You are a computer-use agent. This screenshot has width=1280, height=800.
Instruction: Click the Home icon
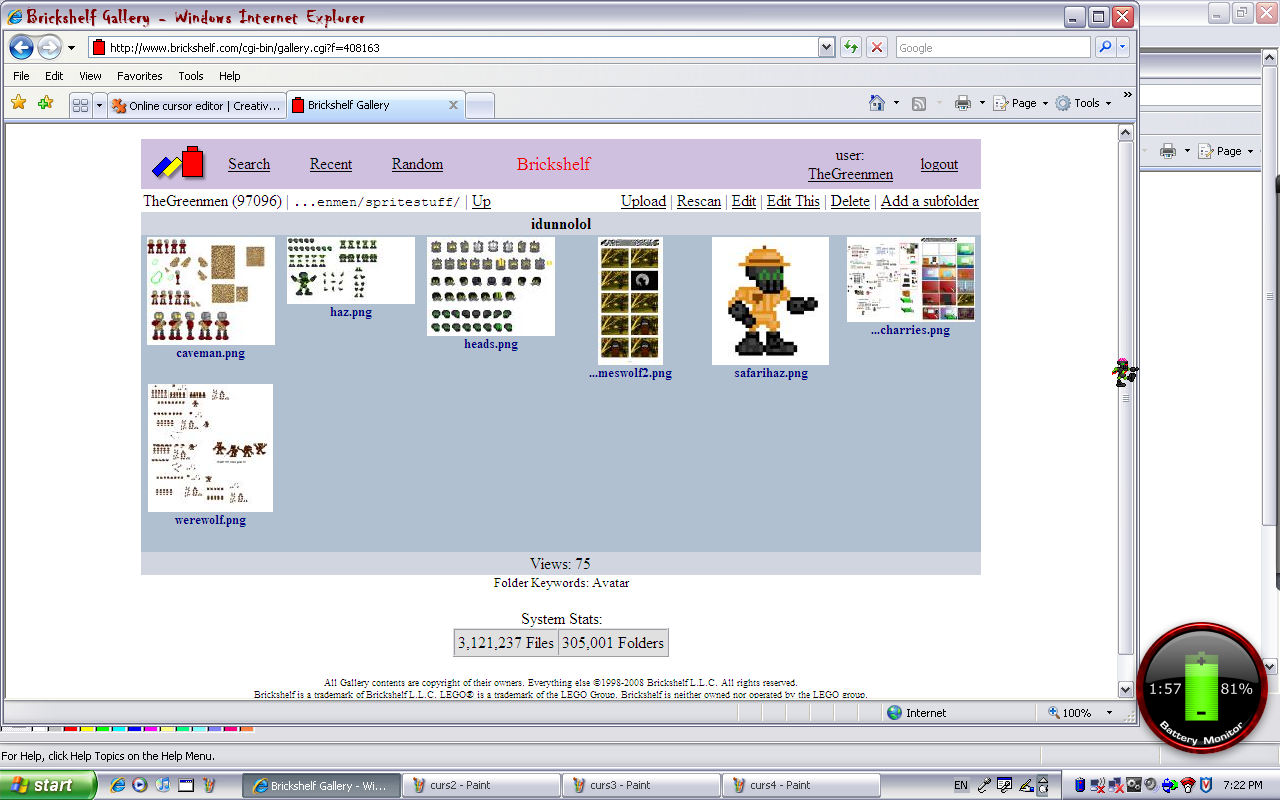[879, 103]
